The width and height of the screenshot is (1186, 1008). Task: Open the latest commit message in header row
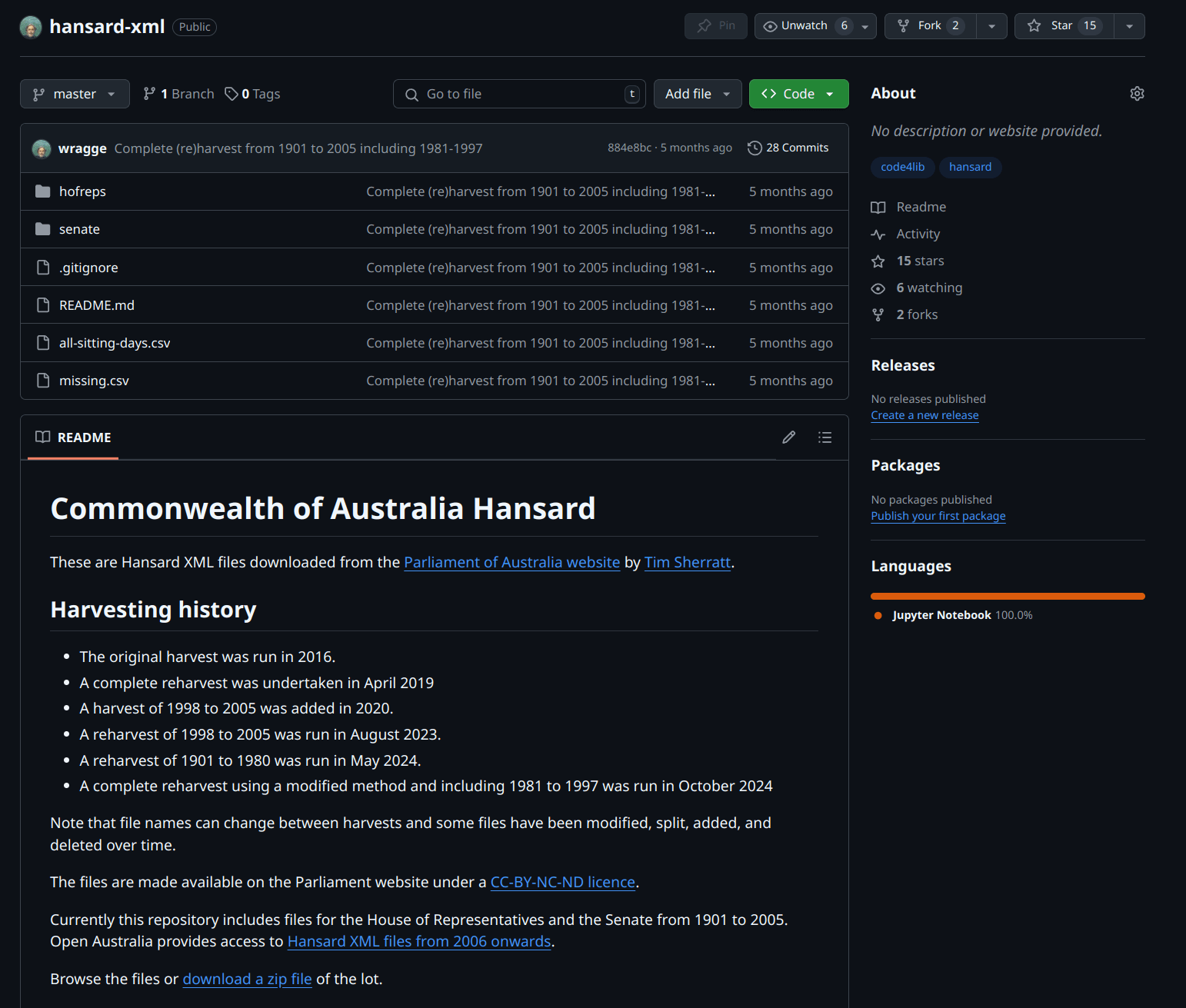pos(298,148)
